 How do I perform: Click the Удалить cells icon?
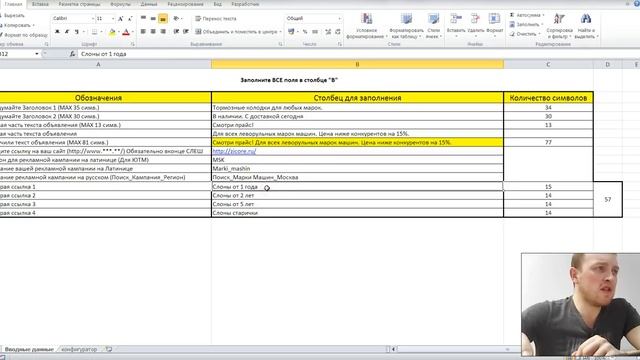[x=476, y=19]
